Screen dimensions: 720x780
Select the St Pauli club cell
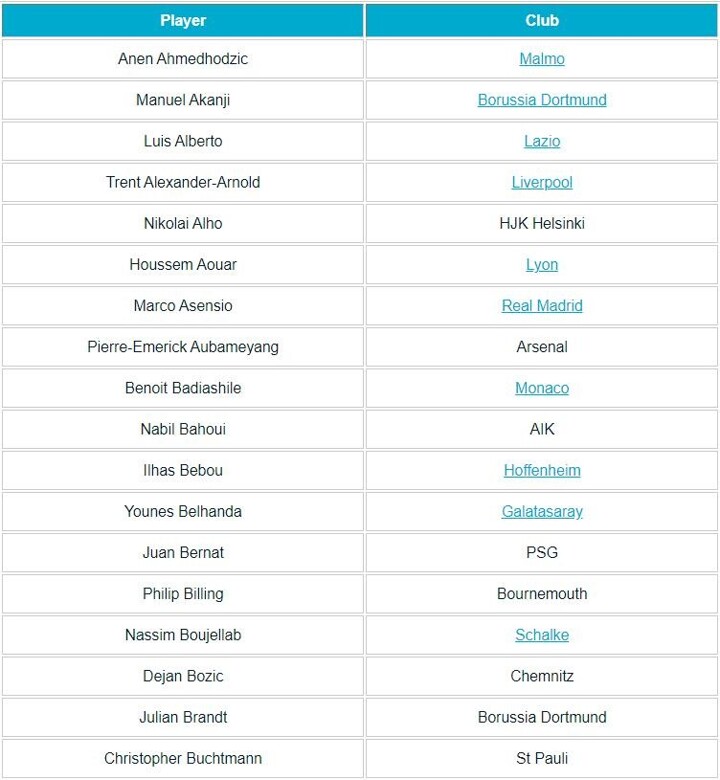[542, 758]
